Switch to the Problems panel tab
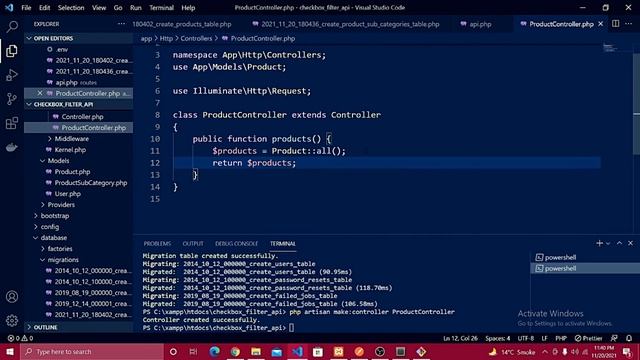This screenshot has height=360, width=640. click(157, 244)
